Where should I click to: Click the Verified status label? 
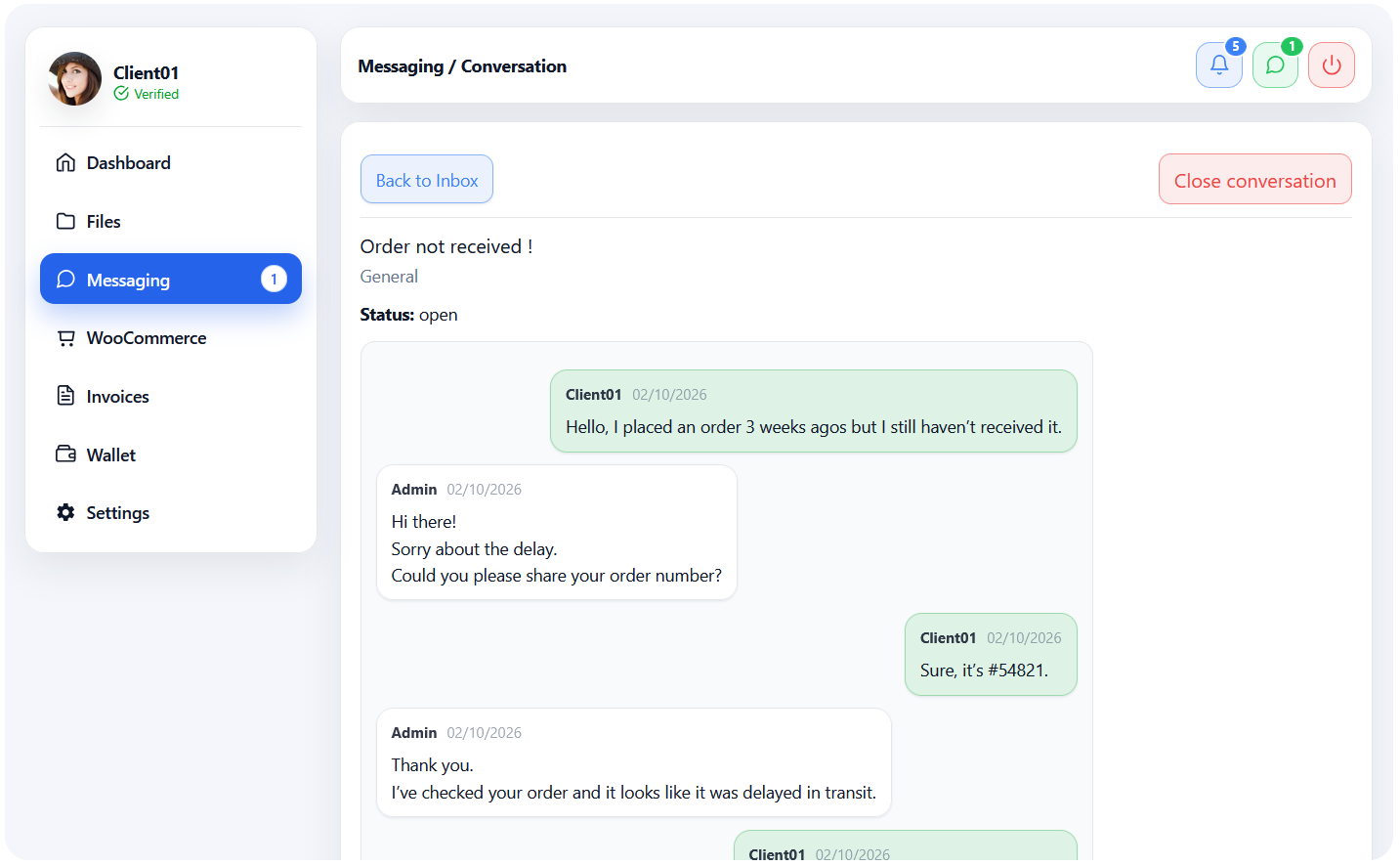tap(155, 95)
